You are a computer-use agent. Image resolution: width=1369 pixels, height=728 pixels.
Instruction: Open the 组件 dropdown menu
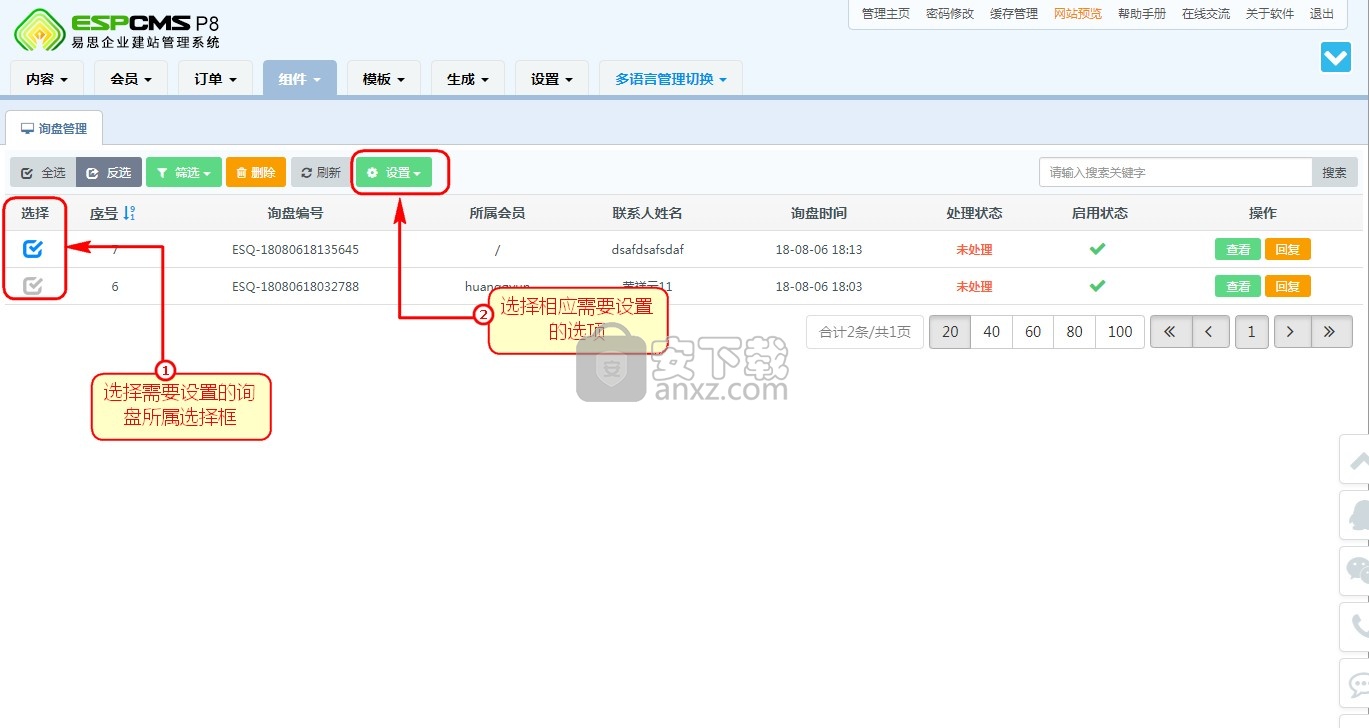pos(299,79)
